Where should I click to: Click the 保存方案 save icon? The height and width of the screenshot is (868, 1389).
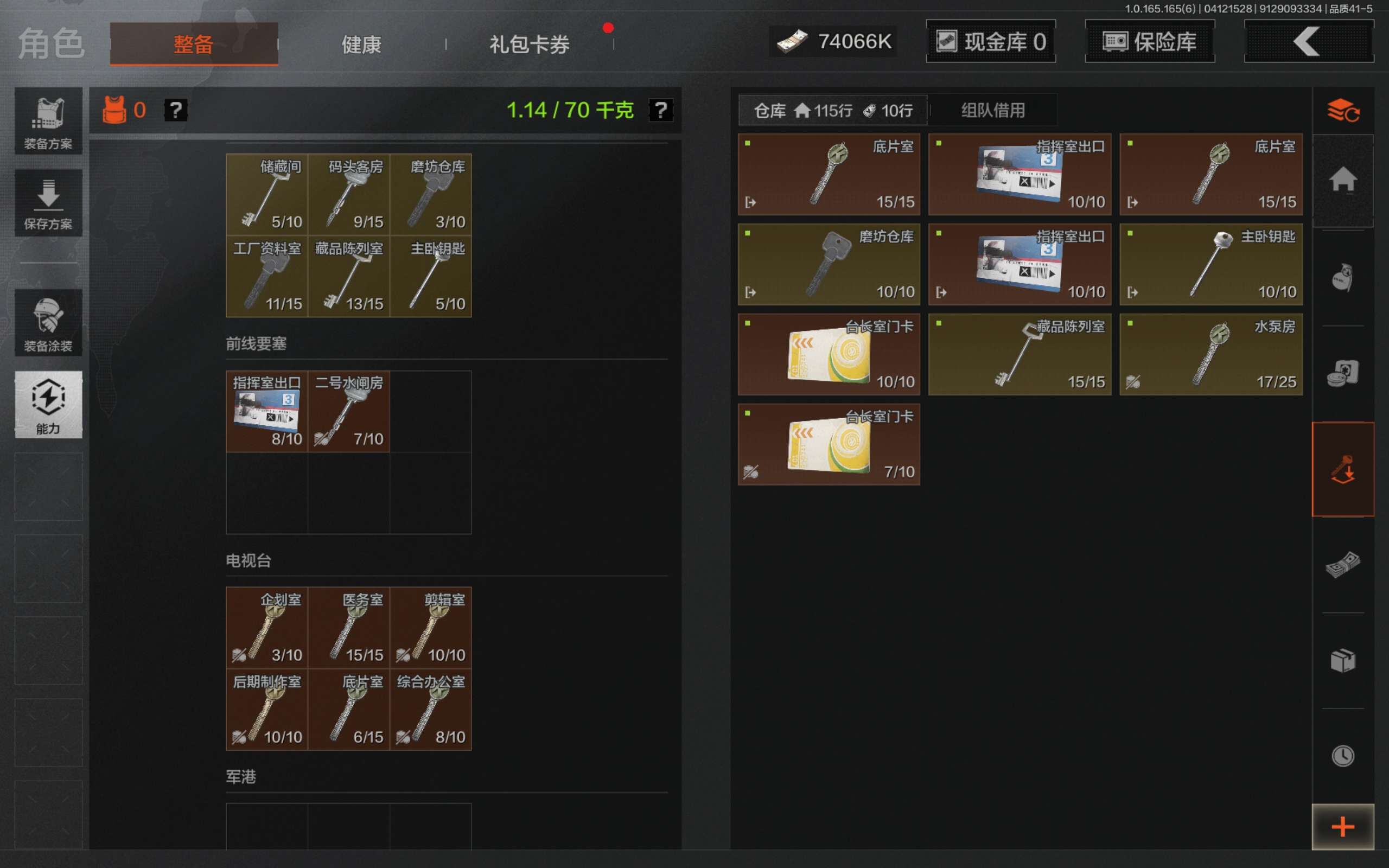[x=48, y=203]
